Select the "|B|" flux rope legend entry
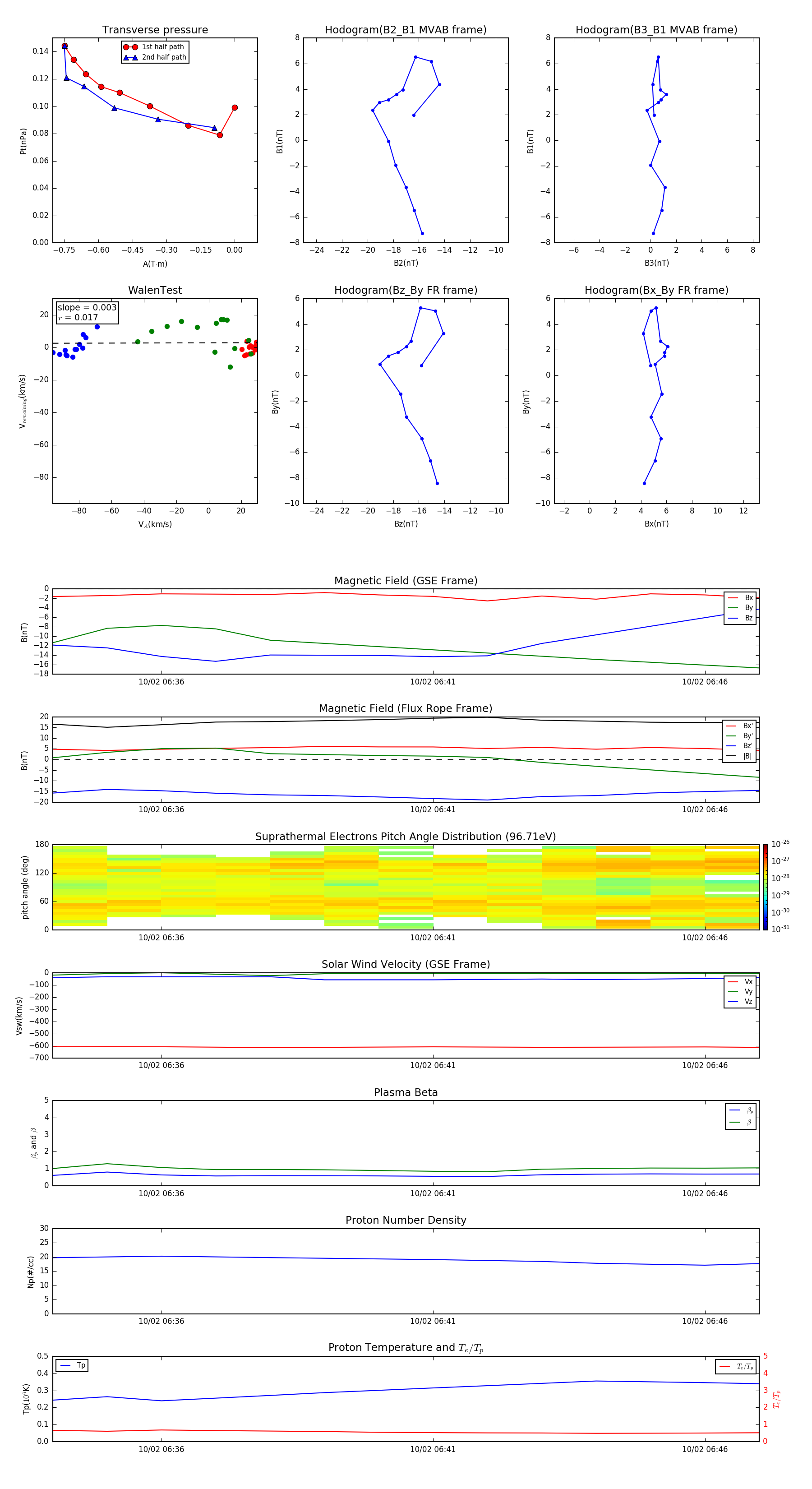Image resolution: width=812 pixels, height=1489 pixels. 739,756
